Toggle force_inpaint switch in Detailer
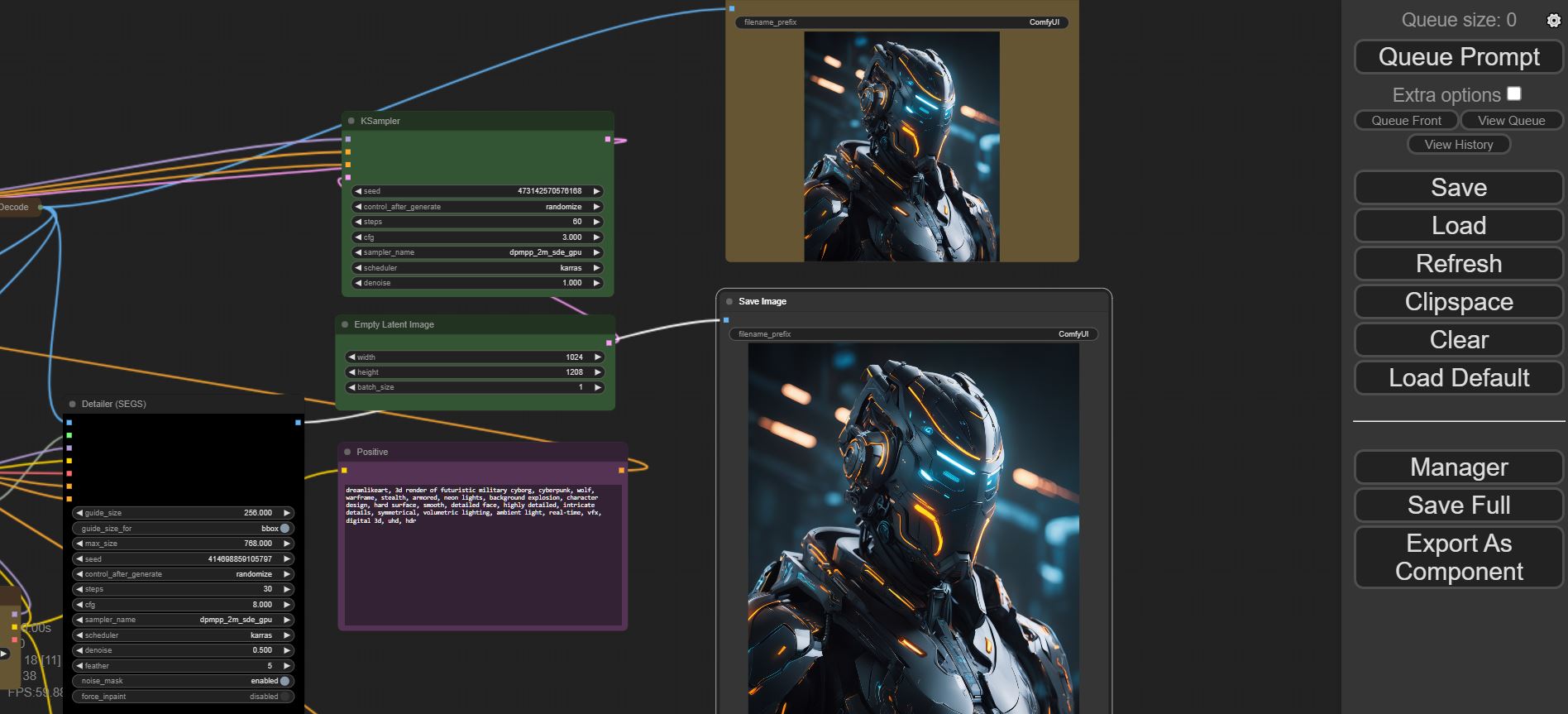 [284, 697]
